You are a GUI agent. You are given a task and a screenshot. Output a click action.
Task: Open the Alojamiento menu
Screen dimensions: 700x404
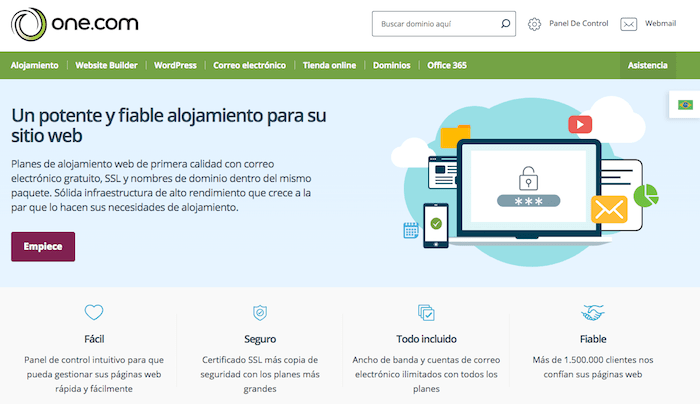click(x=34, y=65)
